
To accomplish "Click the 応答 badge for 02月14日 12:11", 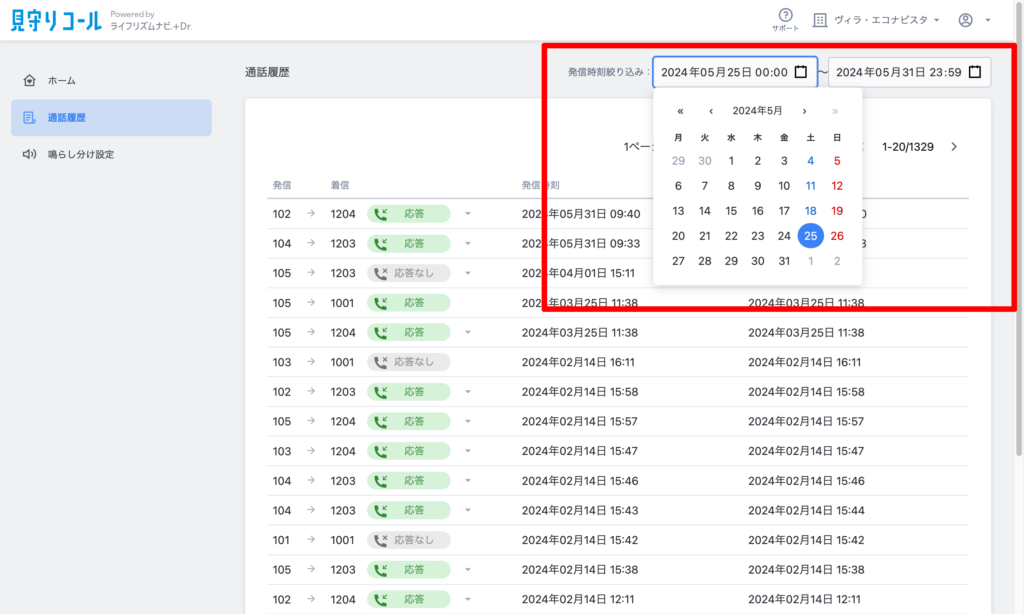I will coord(409,599).
